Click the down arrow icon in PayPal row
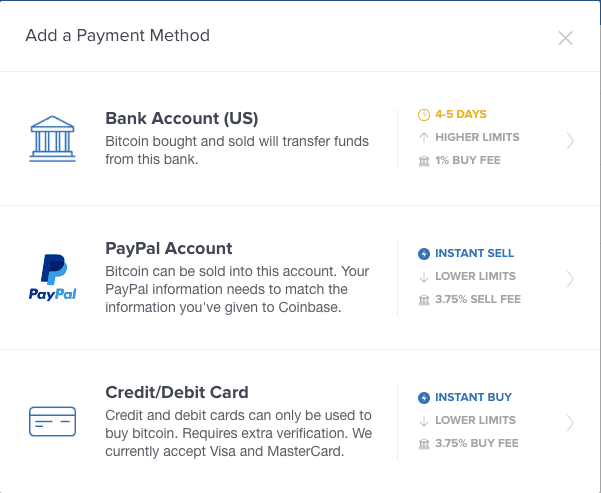Image resolution: width=601 pixels, height=493 pixels. (x=423, y=276)
